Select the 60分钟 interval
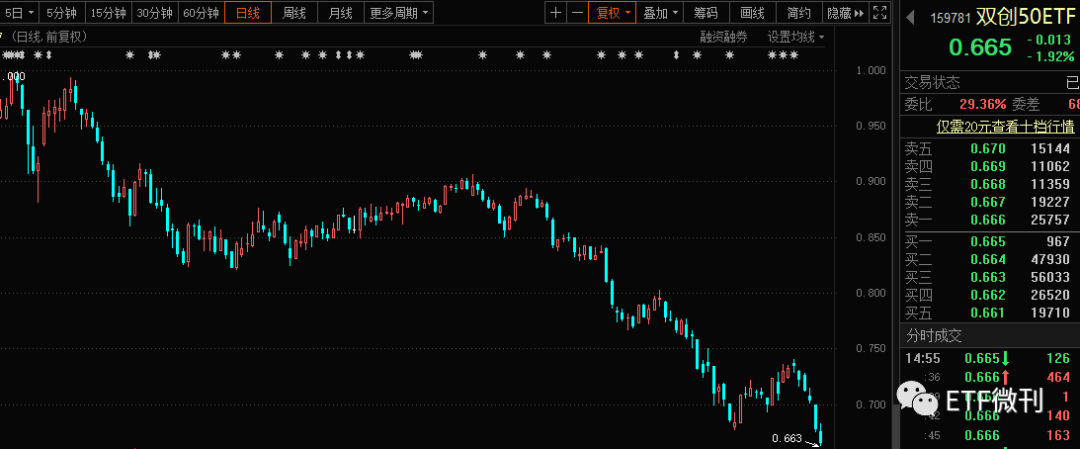The width and height of the screenshot is (1080, 449). 201,13
